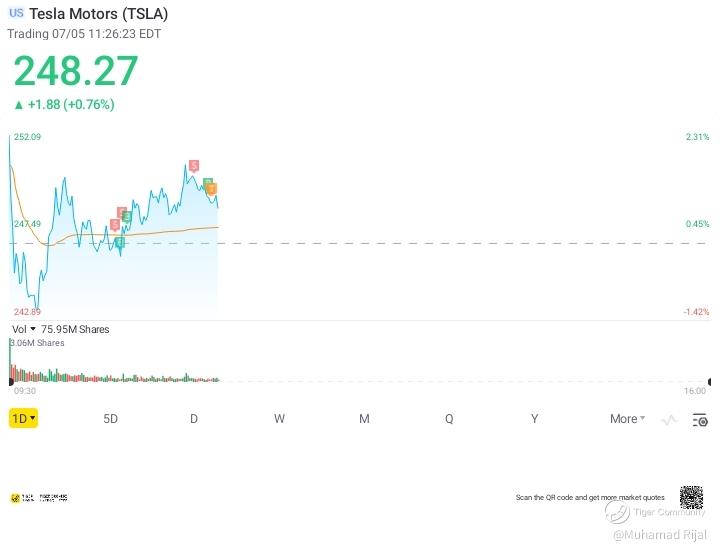The width and height of the screenshot is (720, 551).
Task: Click the orange T marker on chart
Action: point(212,189)
